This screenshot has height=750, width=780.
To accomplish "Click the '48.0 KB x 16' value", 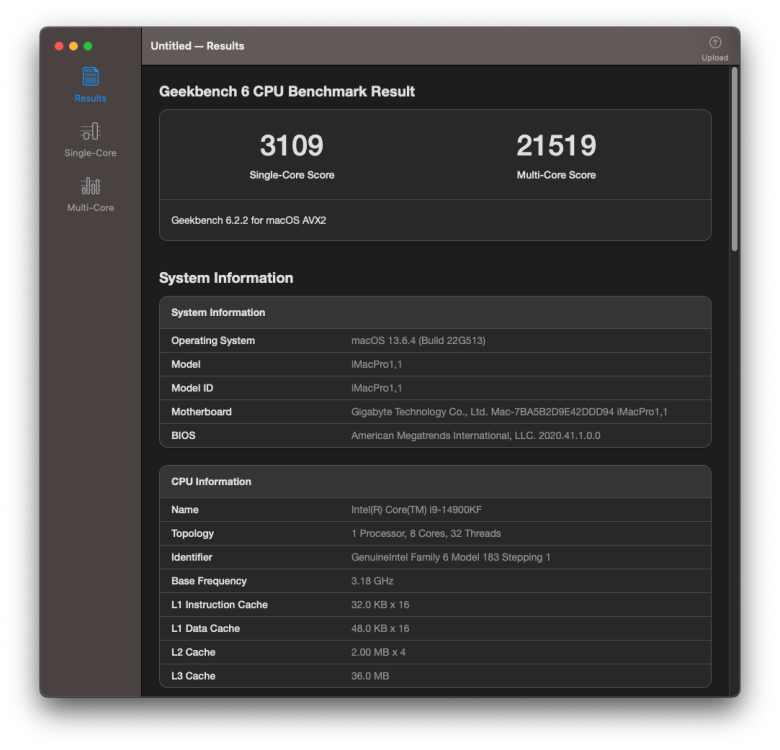I will point(380,629).
